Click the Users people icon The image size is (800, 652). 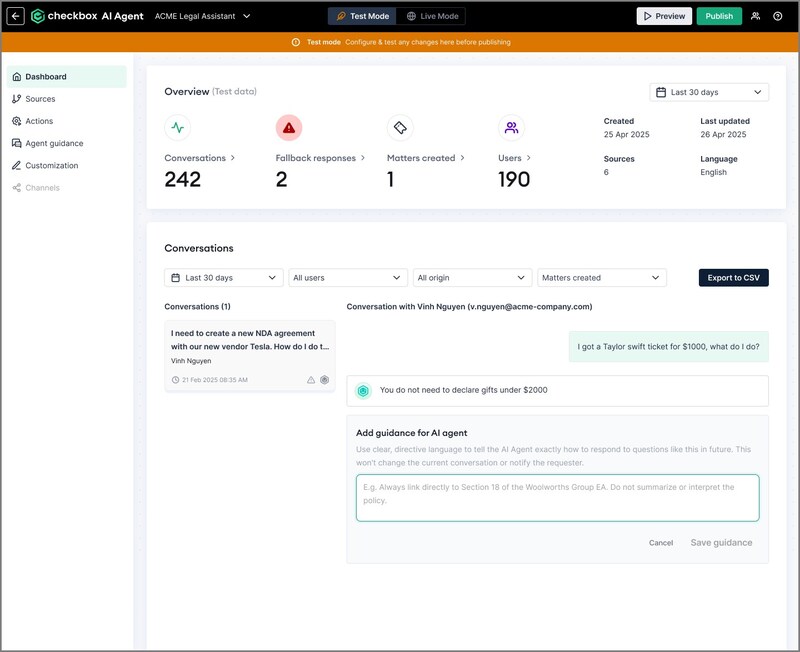point(511,128)
